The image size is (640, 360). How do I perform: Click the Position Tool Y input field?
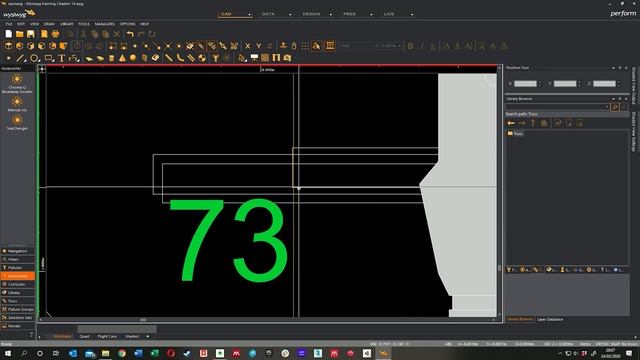pos(565,84)
